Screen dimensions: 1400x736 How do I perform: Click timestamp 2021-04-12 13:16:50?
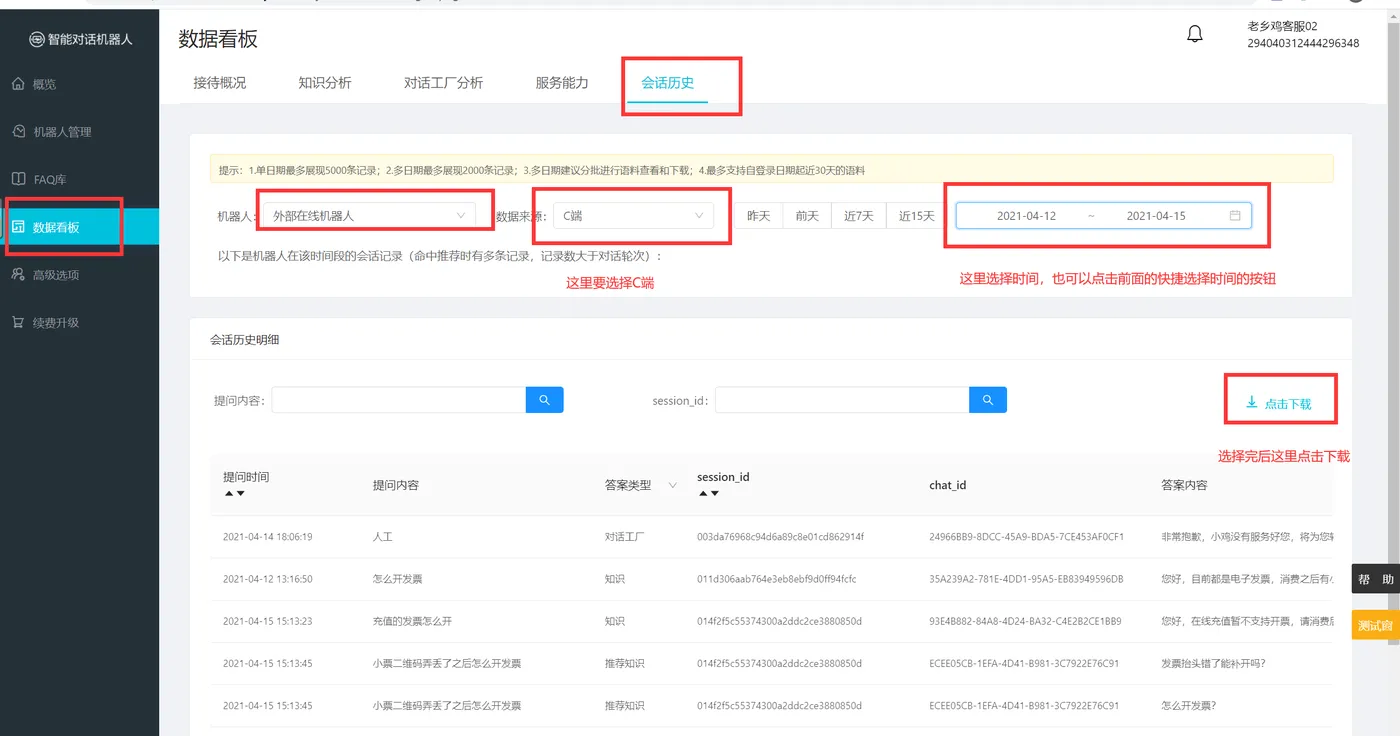(x=268, y=579)
